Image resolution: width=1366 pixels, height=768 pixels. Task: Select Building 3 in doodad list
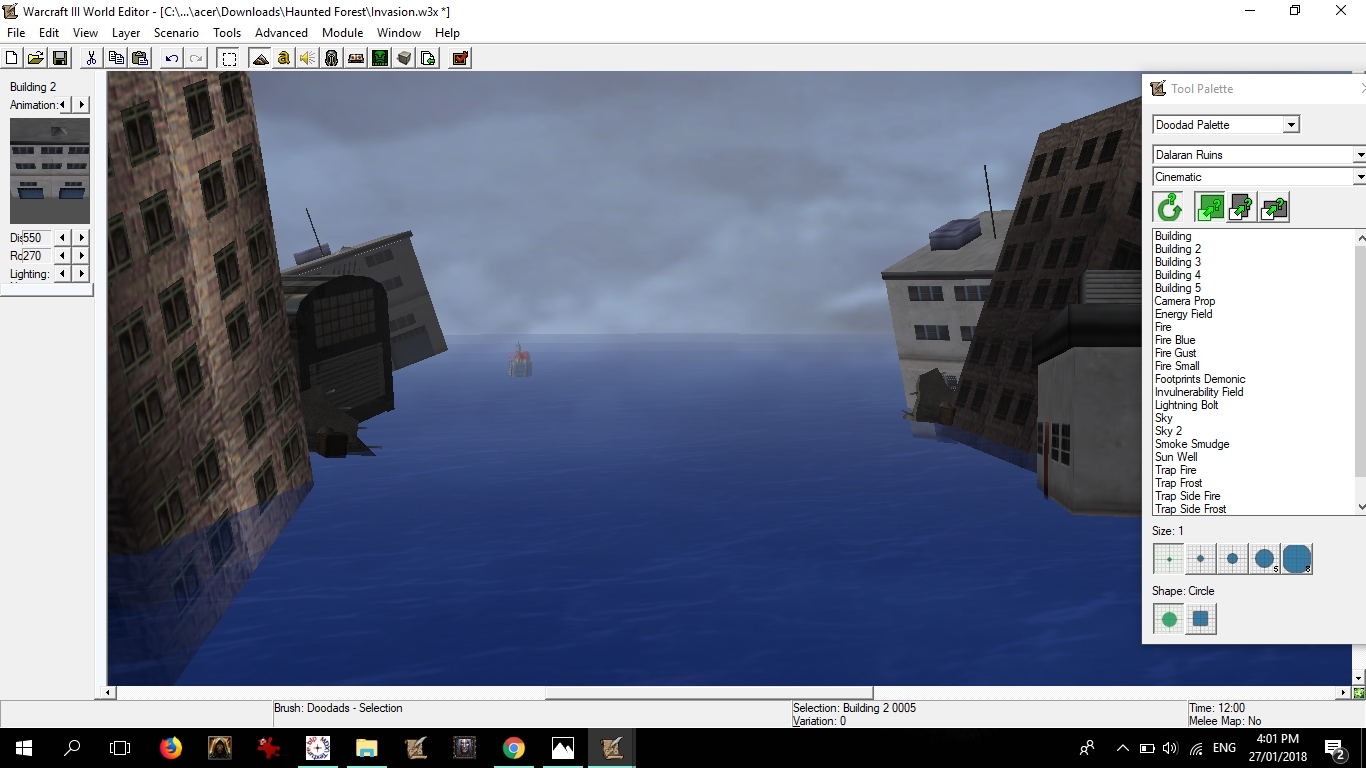pyautogui.click(x=1178, y=262)
